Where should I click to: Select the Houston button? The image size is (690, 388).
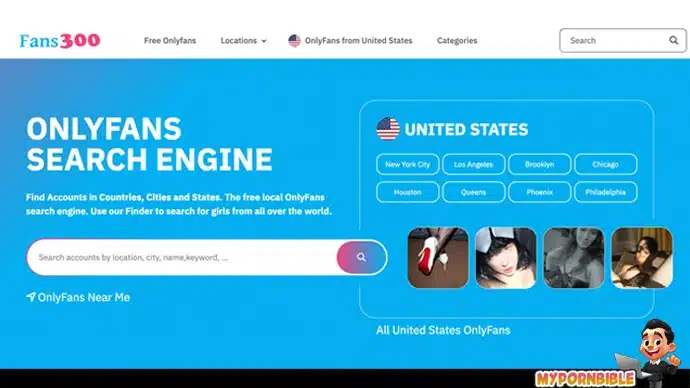pos(407,192)
